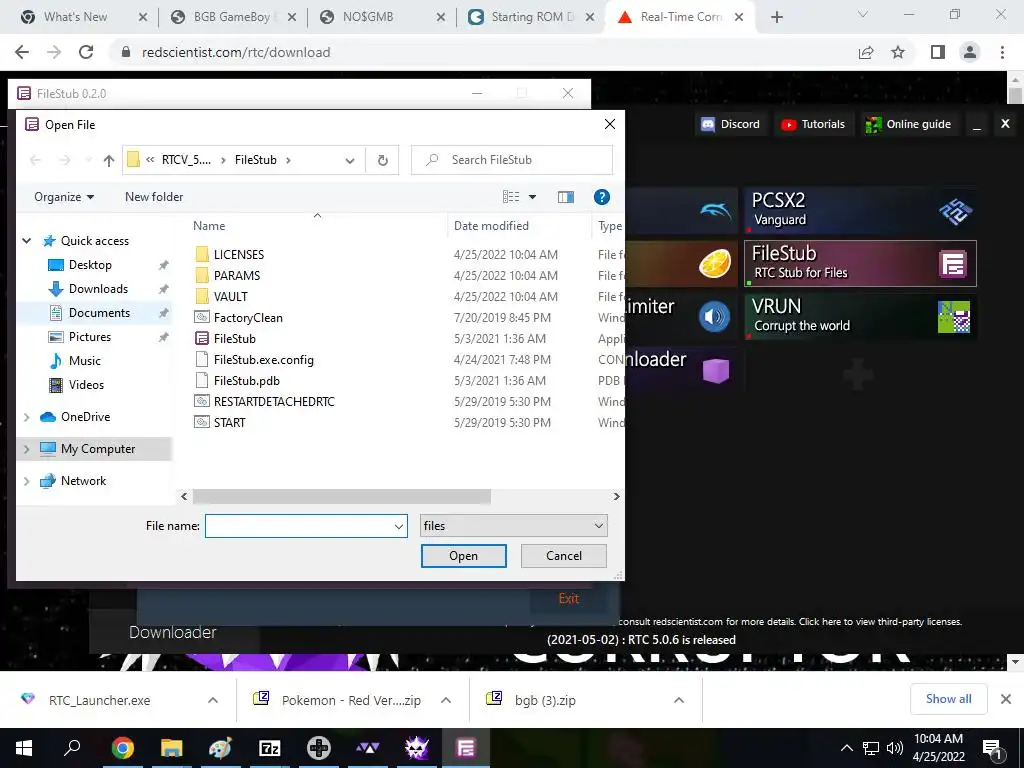
Task: Click the Citra orange icon tile
Action: pyautogui.click(x=714, y=264)
